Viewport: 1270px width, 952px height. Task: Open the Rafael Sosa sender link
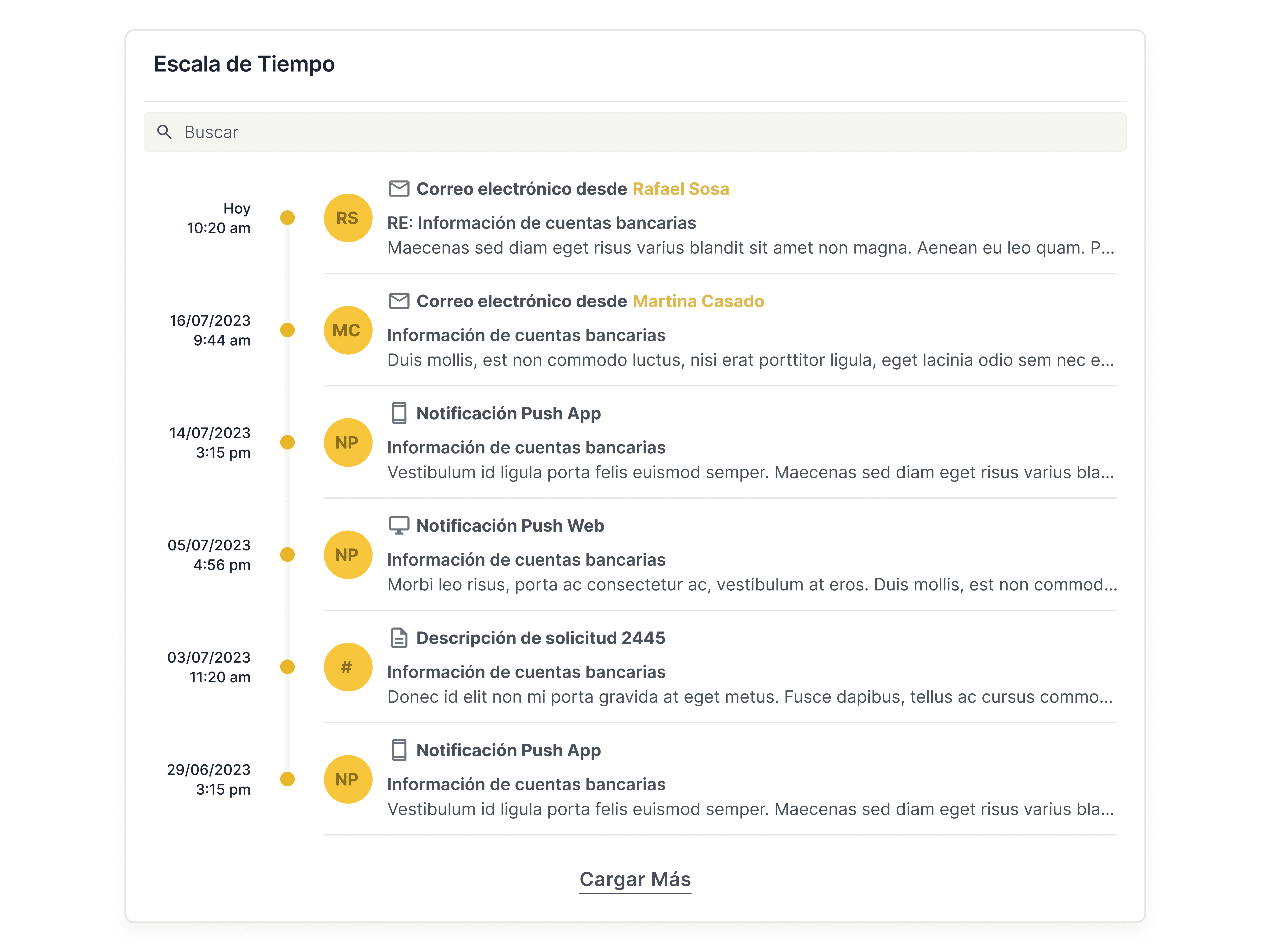click(681, 189)
